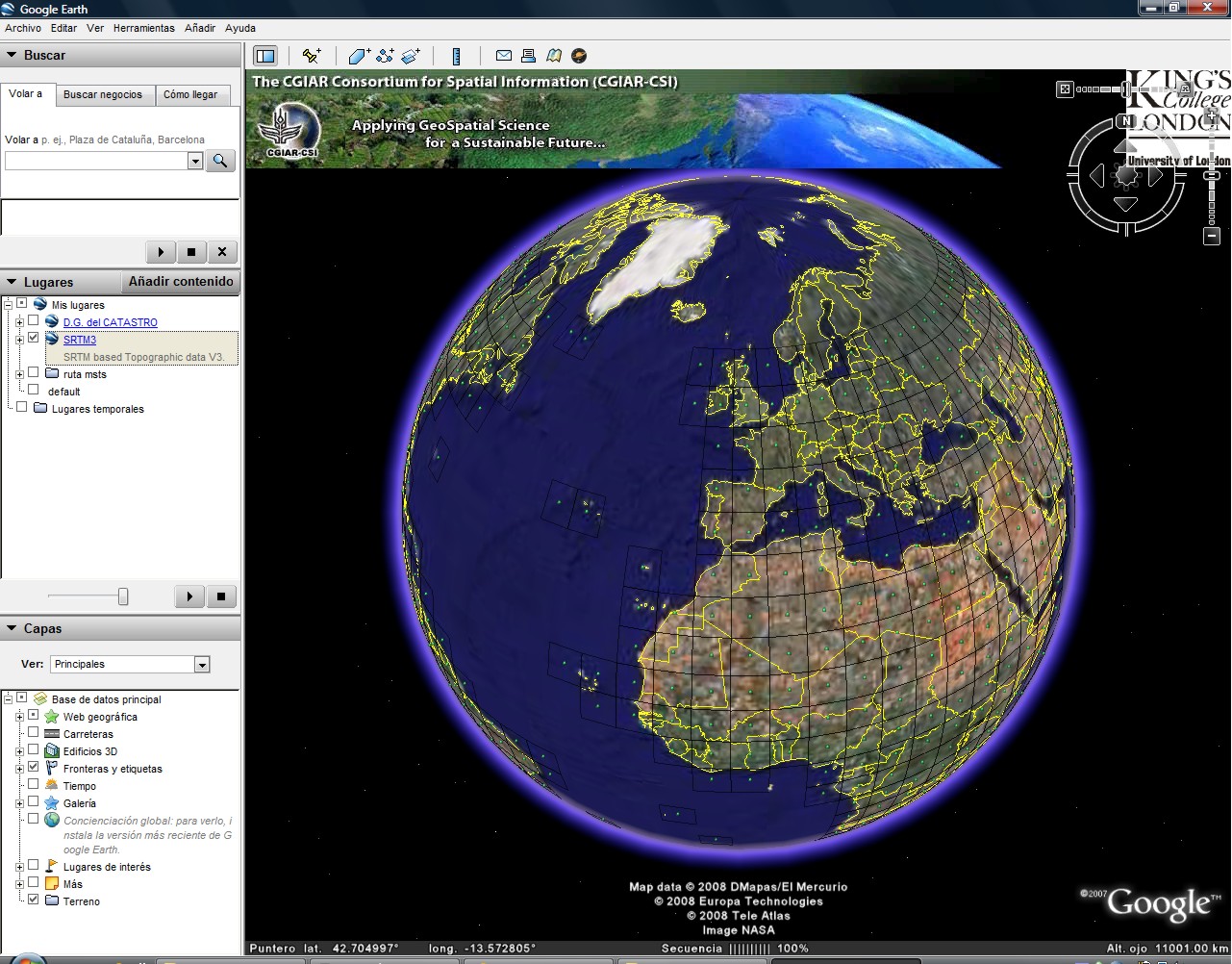Open the Herramientas menu

(143, 28)
